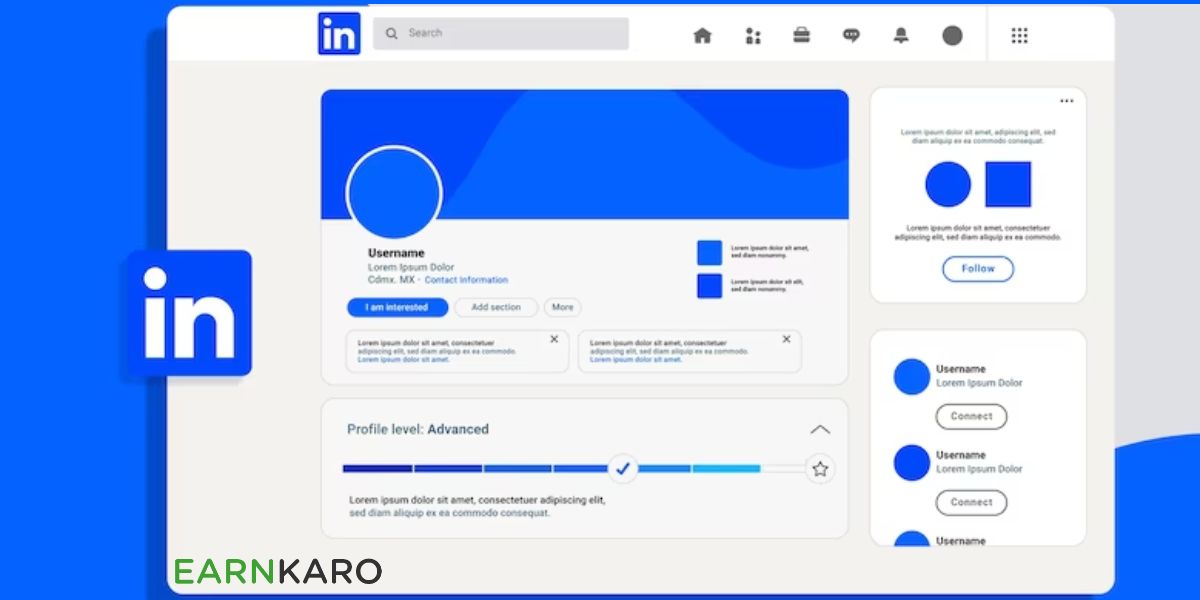Check the Notifications bell icon
The width and height of the screenshot is (1200, 600).
click(x=900, y=34)
